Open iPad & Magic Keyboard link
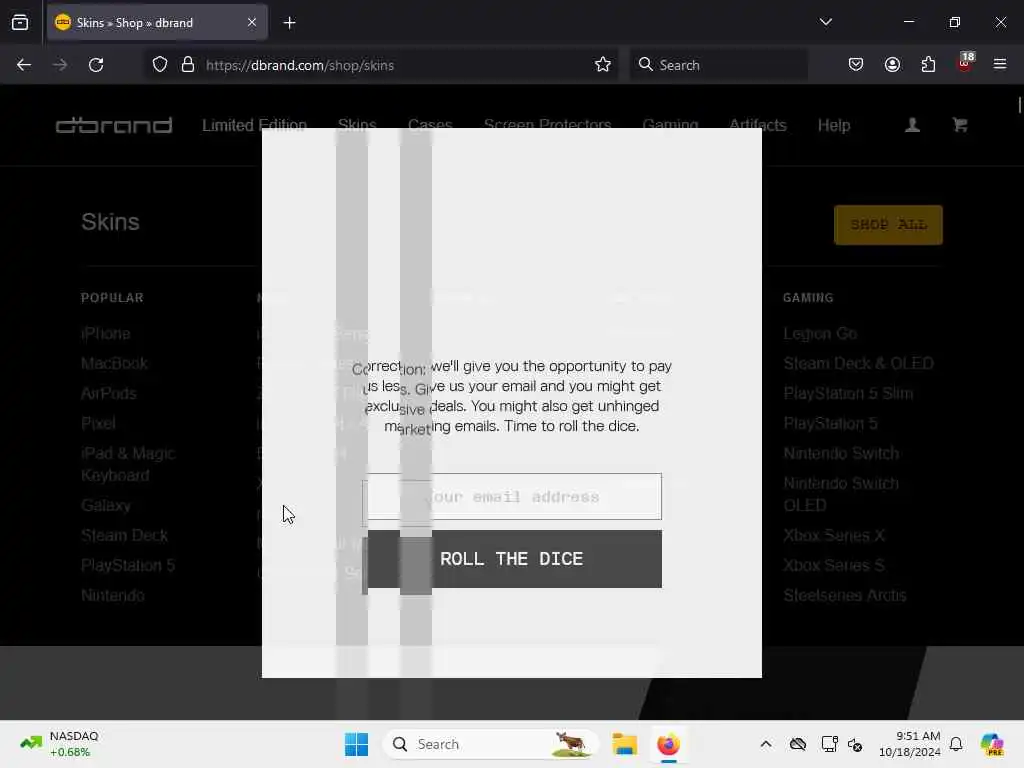Viewport: 1024px width, 768px height. pyautogui.click(x=128, y=464)
